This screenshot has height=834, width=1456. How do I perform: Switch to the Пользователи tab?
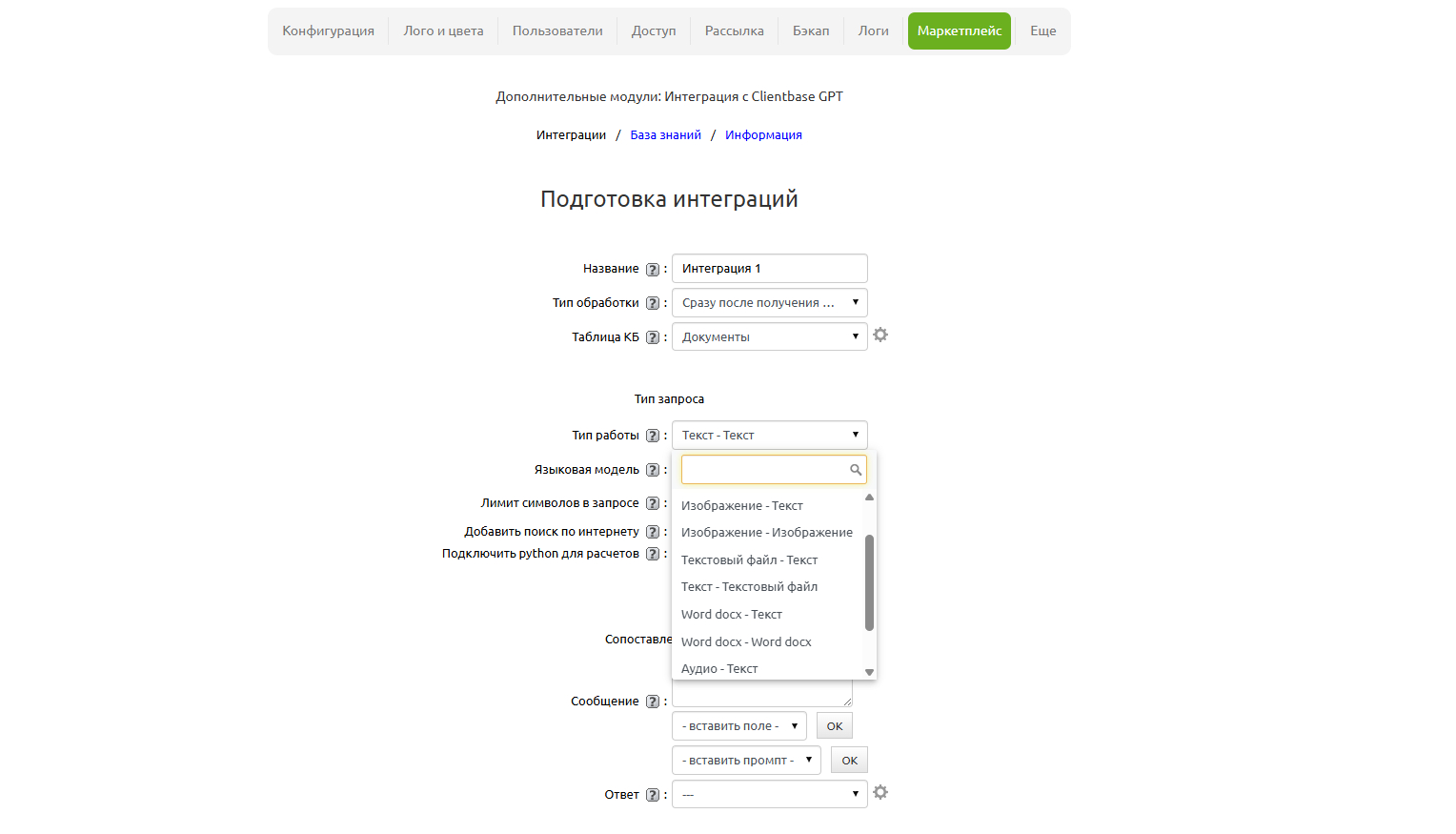coord(557,31)
